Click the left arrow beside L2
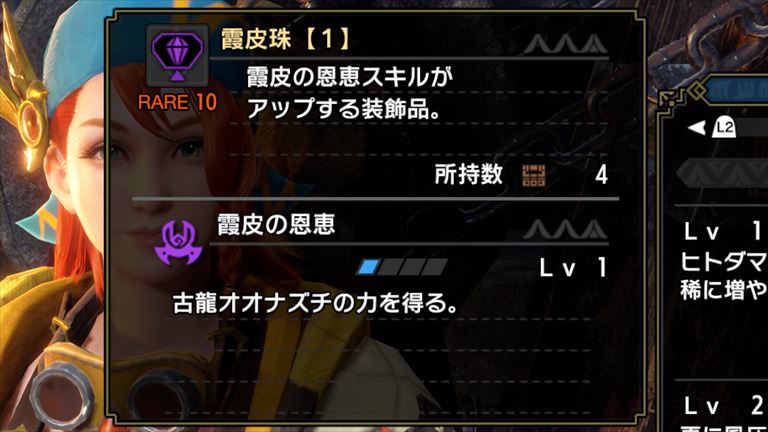The height and width of the screenshot is (432, 768). click(697, 128)
